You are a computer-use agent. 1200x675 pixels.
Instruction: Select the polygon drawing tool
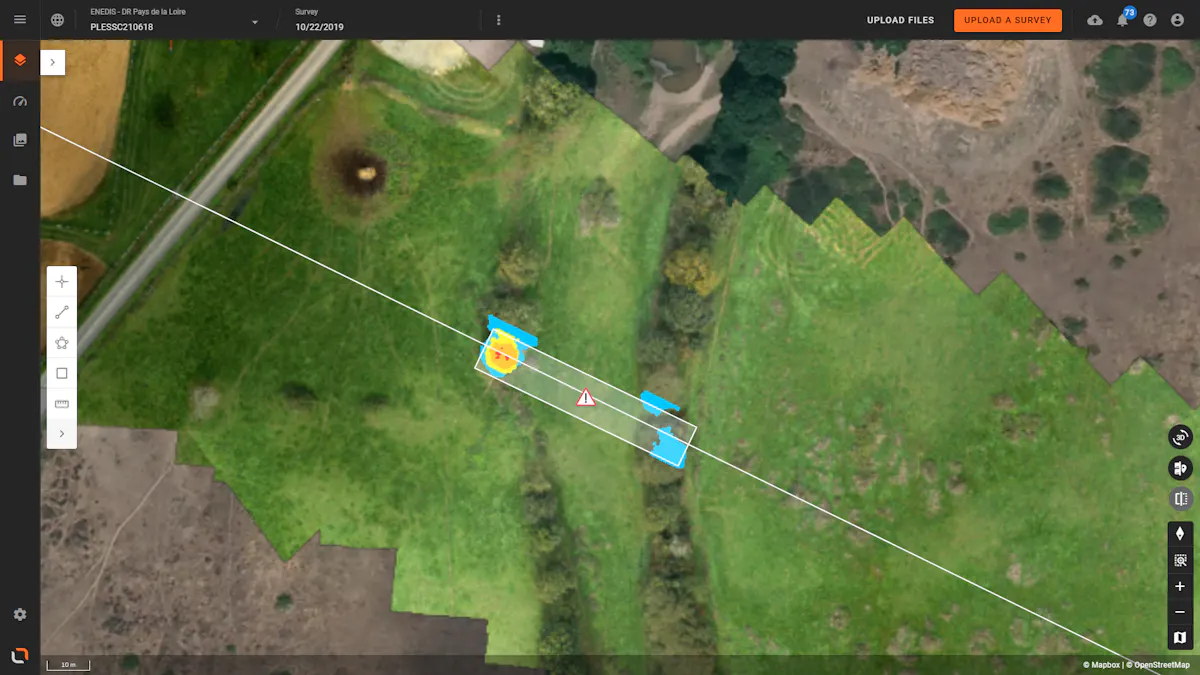(x=62, y=343)
